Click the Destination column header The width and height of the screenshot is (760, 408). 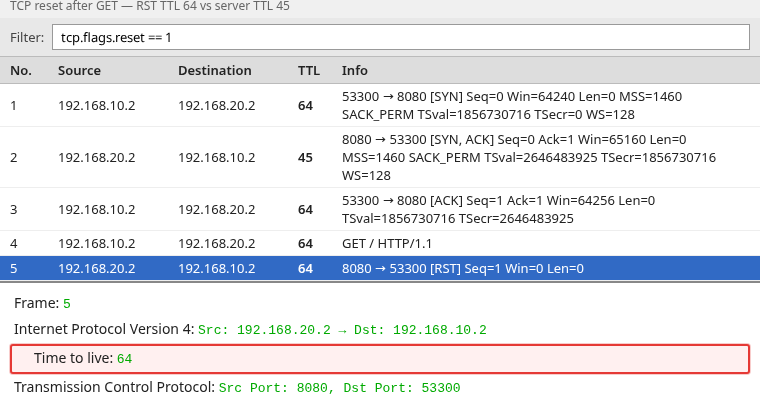pyautogui.click(x=215, y=71)
